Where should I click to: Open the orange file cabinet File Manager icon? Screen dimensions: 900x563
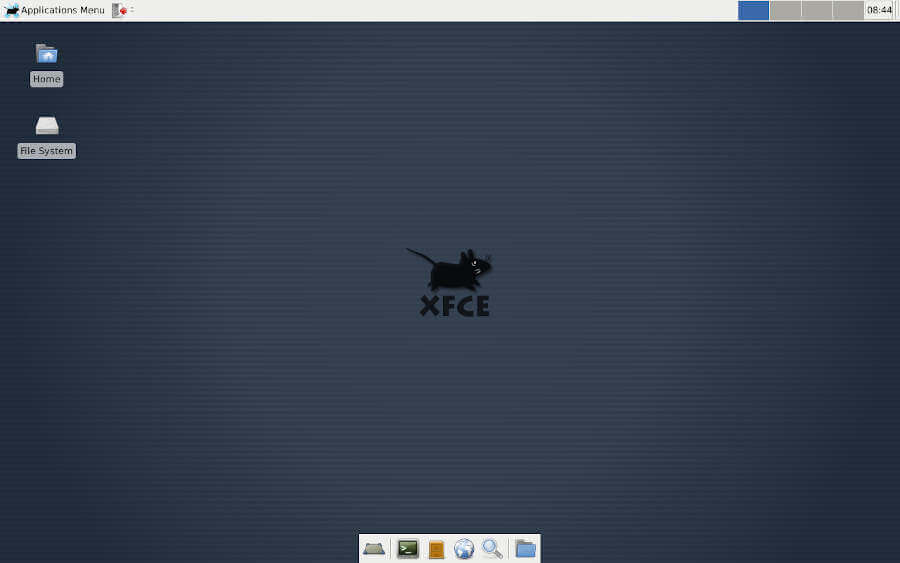click(436, 549)
